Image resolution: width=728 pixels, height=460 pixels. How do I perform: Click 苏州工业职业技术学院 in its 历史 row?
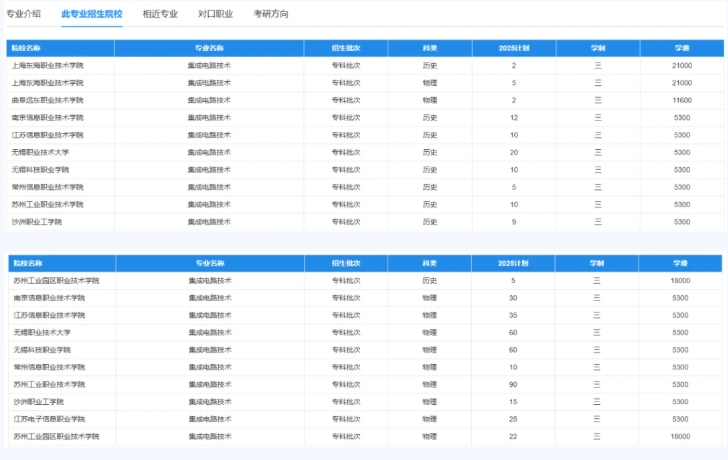click(x=47, y=204)
